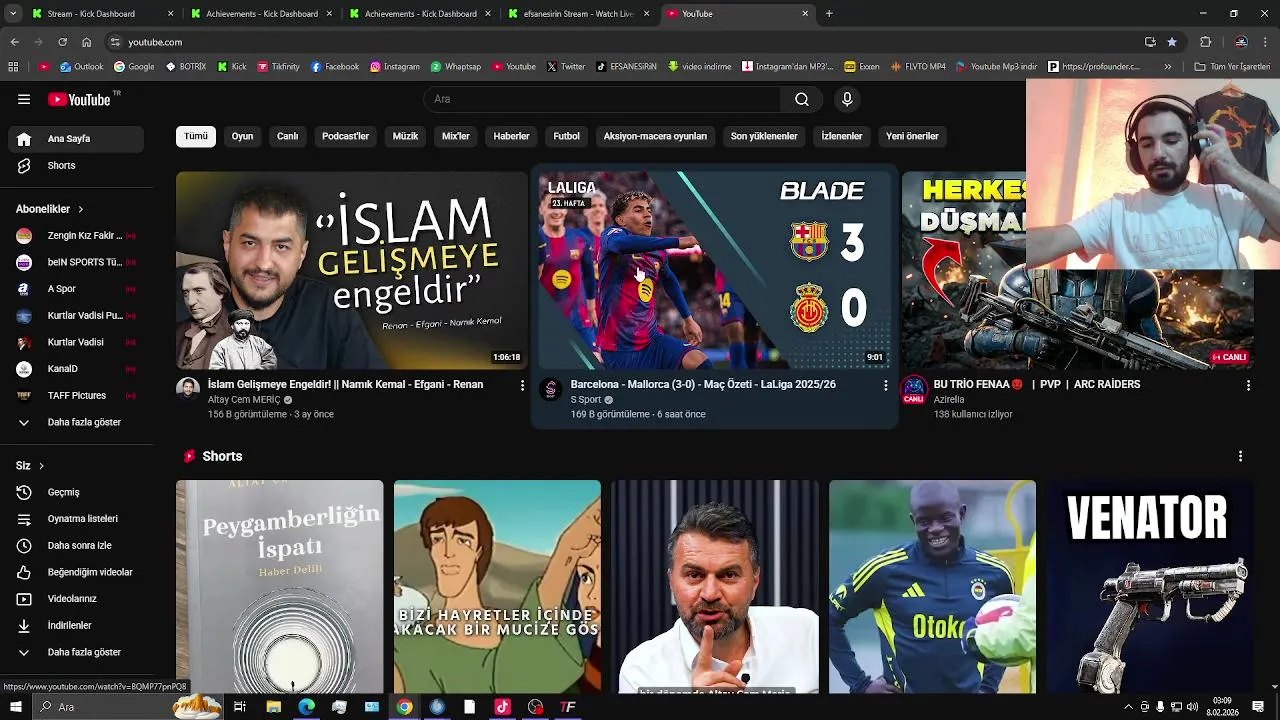Image resolution: width=1280 pixels, height=720 pixels.
Task: Open options menu for Barcelona - Mallorca video
Action: 885,385
